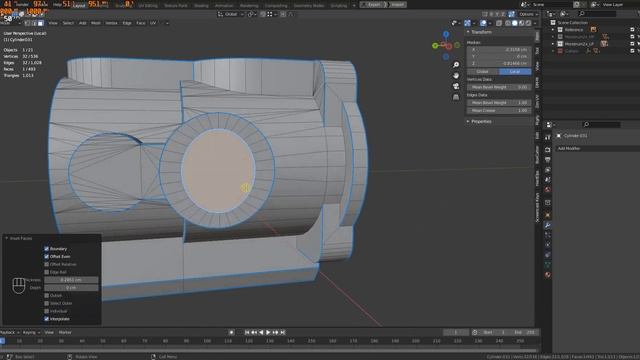
Task: Collapse the Inset Faces operator panel
Action: 7,238
